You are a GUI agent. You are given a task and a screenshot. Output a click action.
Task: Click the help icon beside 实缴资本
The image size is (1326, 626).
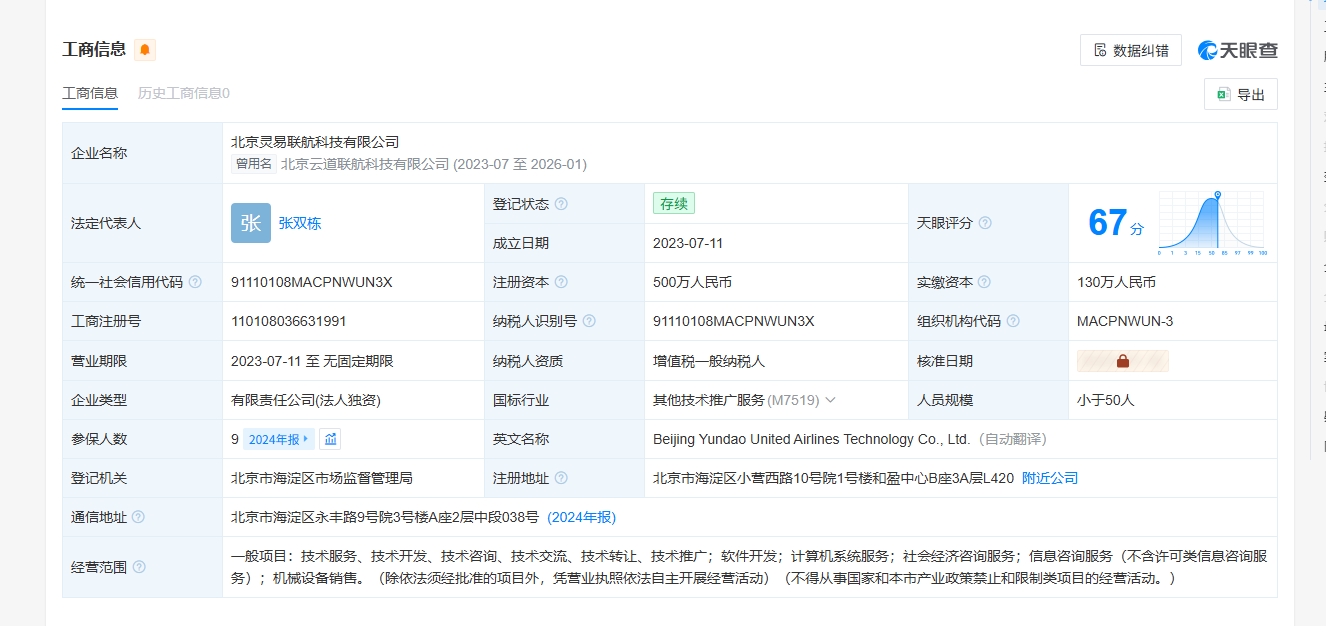[x=985, y=282]
